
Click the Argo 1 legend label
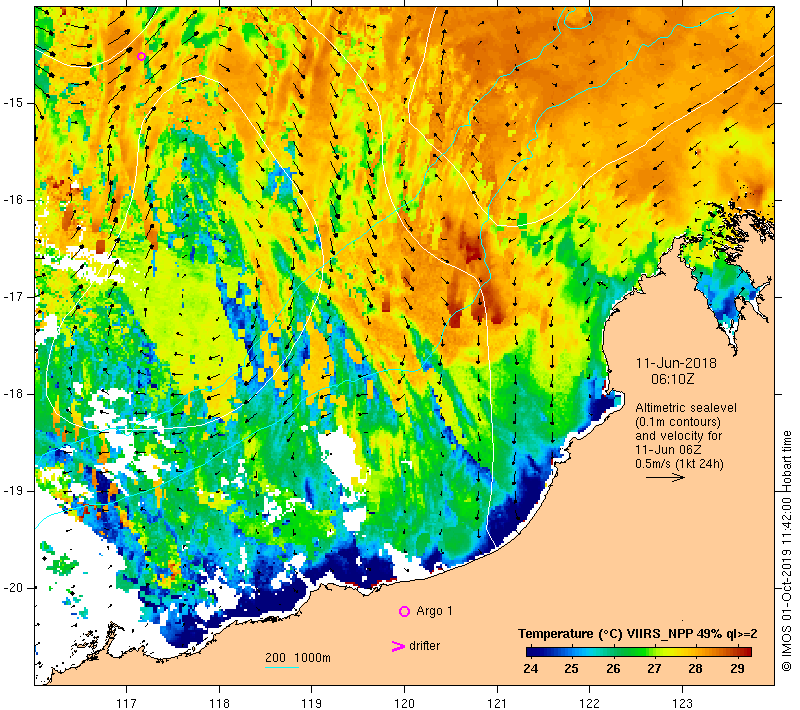[434, 611]
